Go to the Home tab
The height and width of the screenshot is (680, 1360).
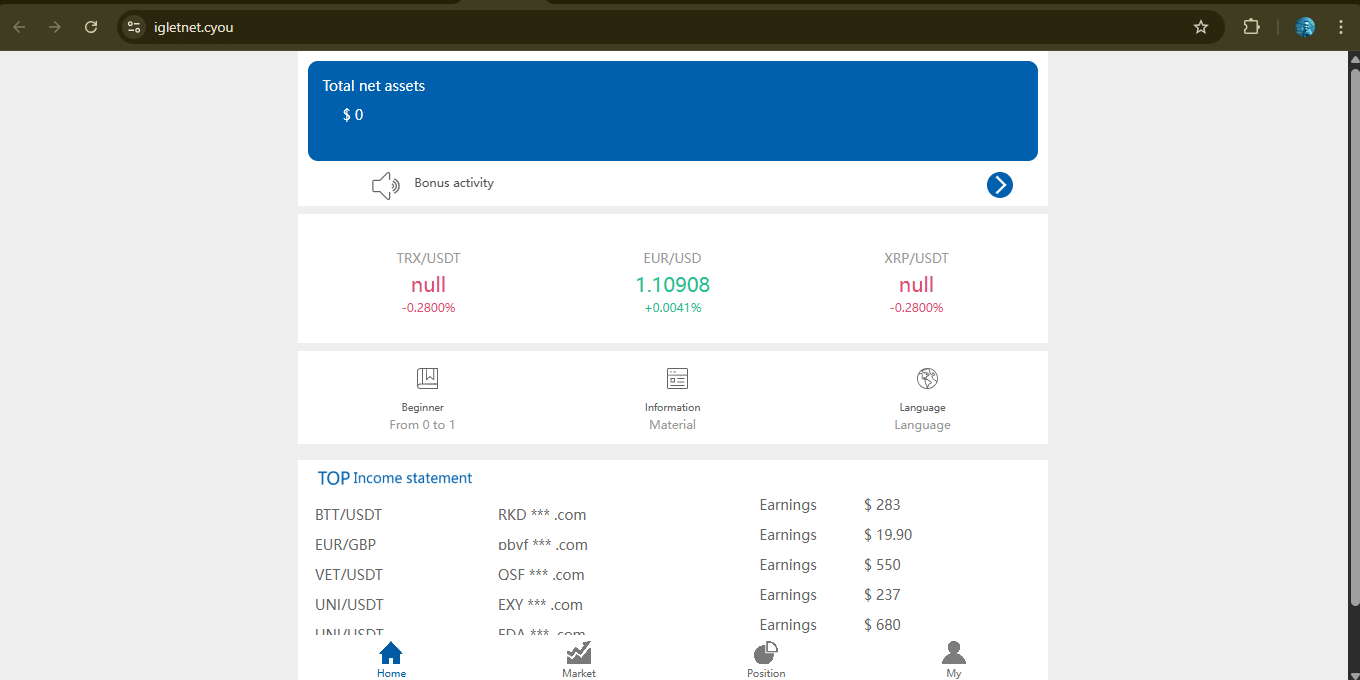(x=391, y=659)
